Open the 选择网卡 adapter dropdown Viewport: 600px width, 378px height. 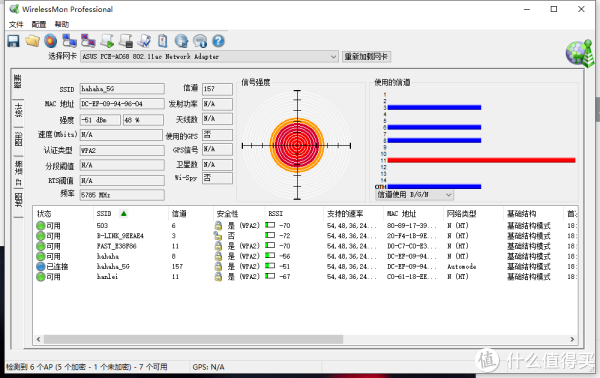[x=209, y=57]
